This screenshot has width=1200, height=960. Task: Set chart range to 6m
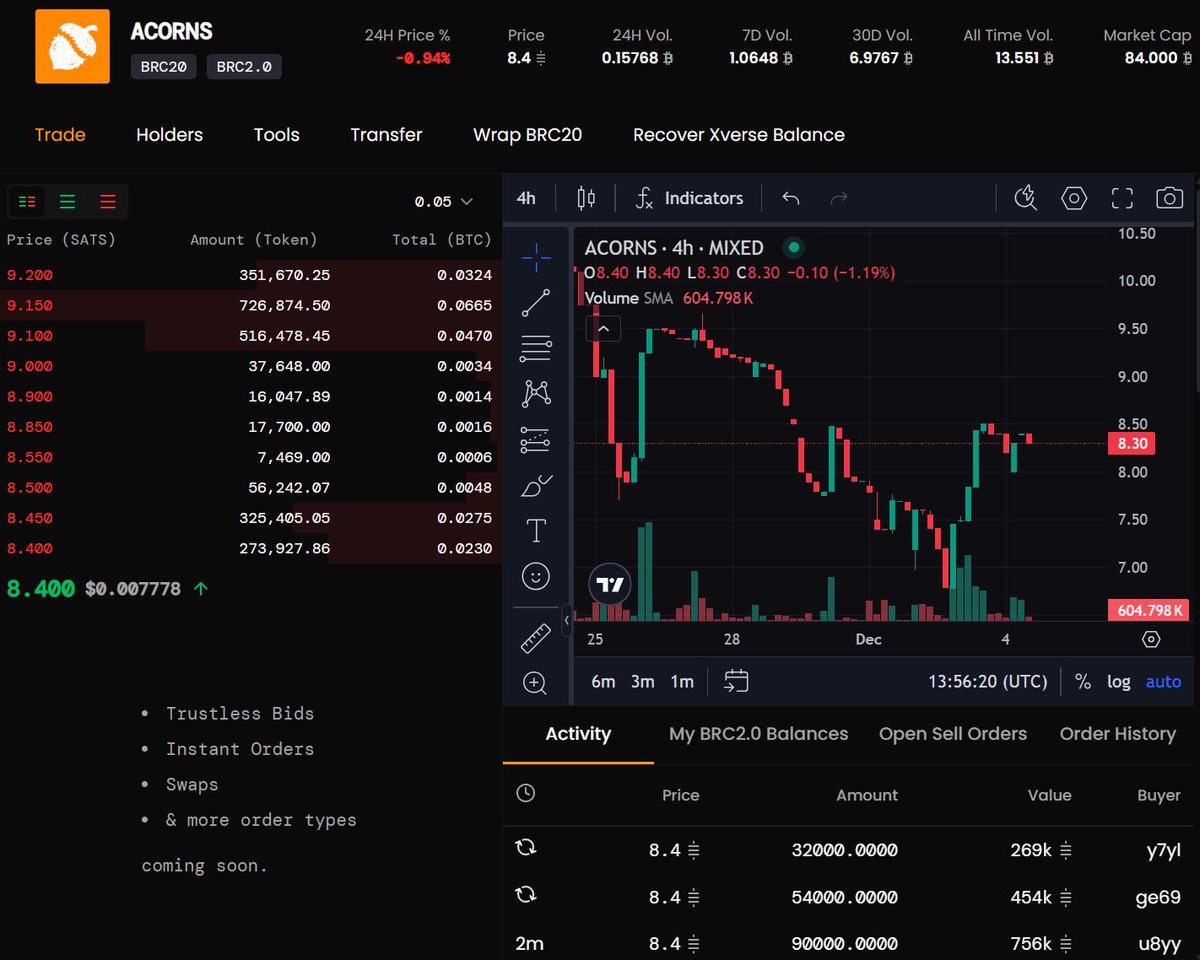pyautogui.click(x=603, y=682)
